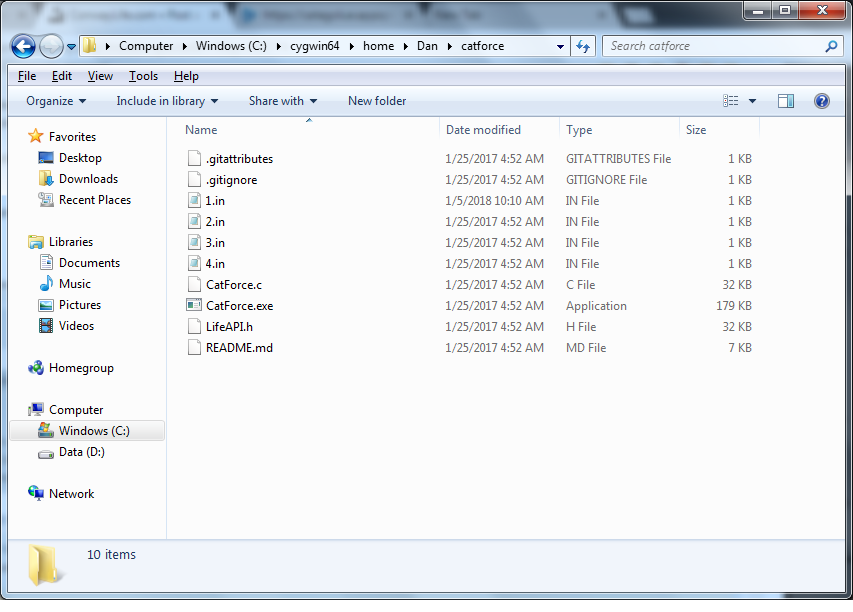853x612 pixels.
Task: Select Network in the navigation pane
Action: [x=71, y=494]
